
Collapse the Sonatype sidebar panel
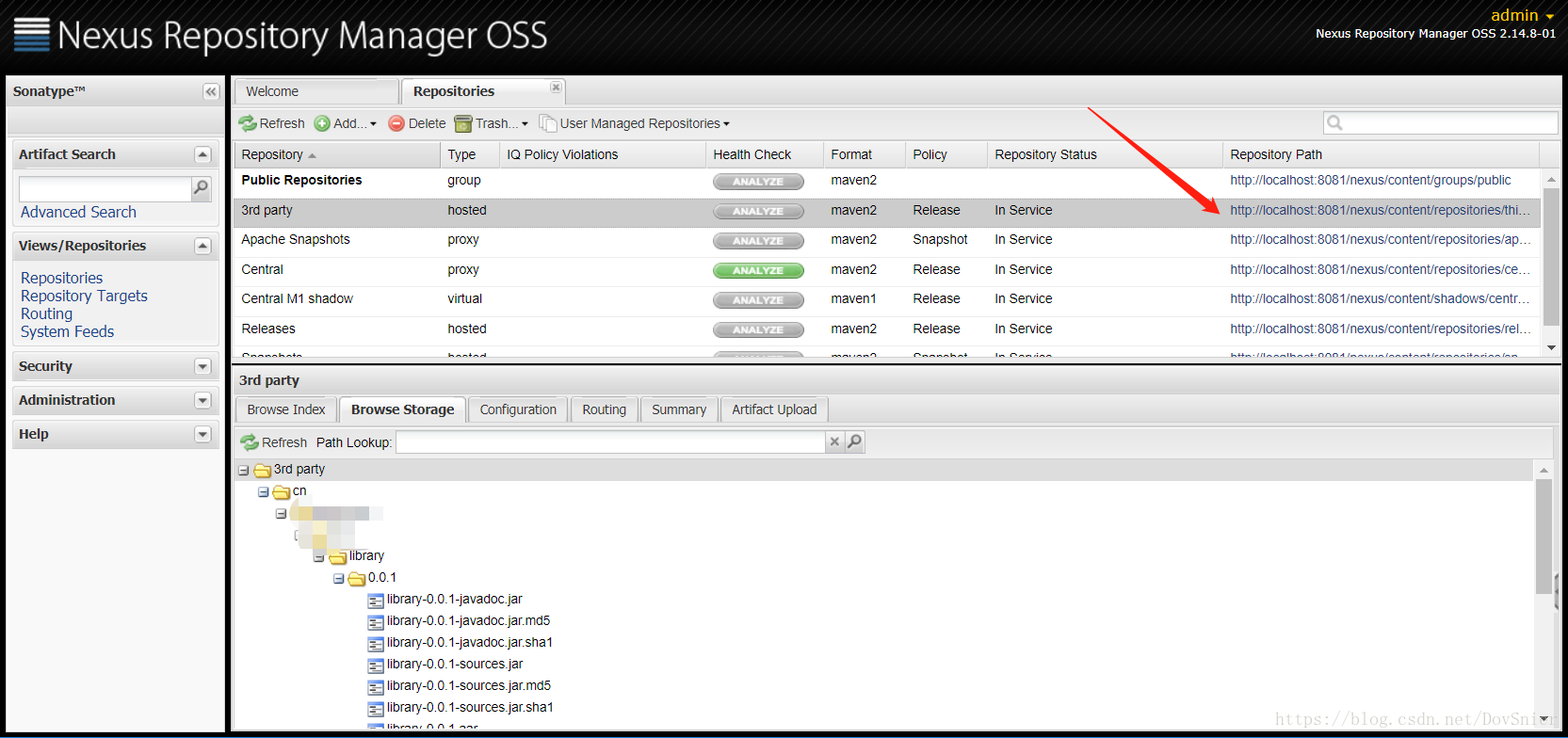(x=211, y=91)
